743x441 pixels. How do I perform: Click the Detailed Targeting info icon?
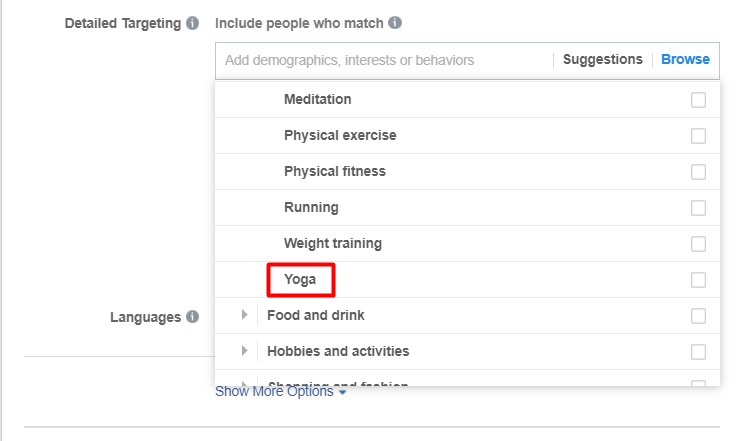point(192,23)
